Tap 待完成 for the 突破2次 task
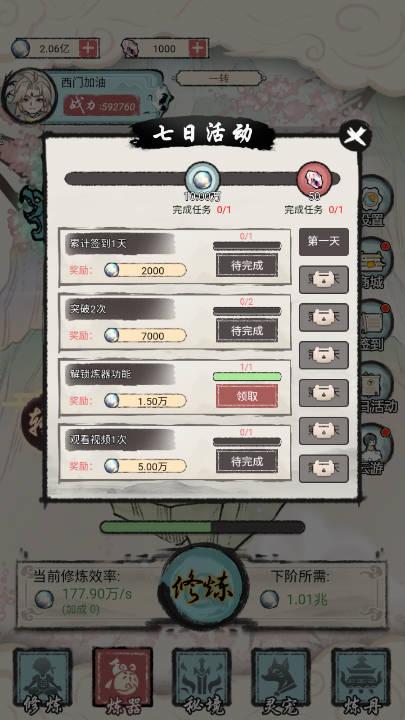The width and height of the screenshot is (405, 720). (x=247, y=331)
